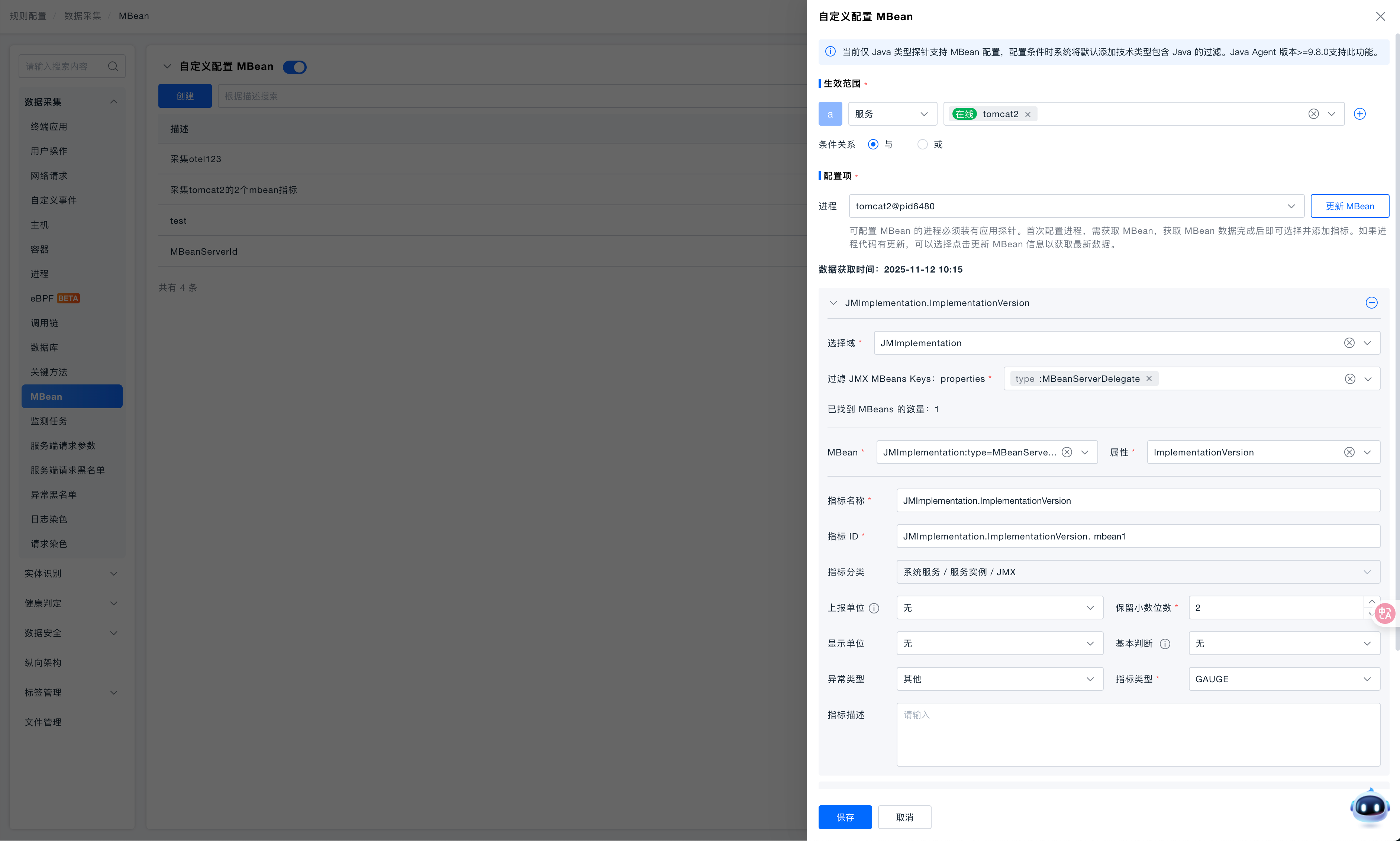Select the 与 condition radio button

coord(873,145)
